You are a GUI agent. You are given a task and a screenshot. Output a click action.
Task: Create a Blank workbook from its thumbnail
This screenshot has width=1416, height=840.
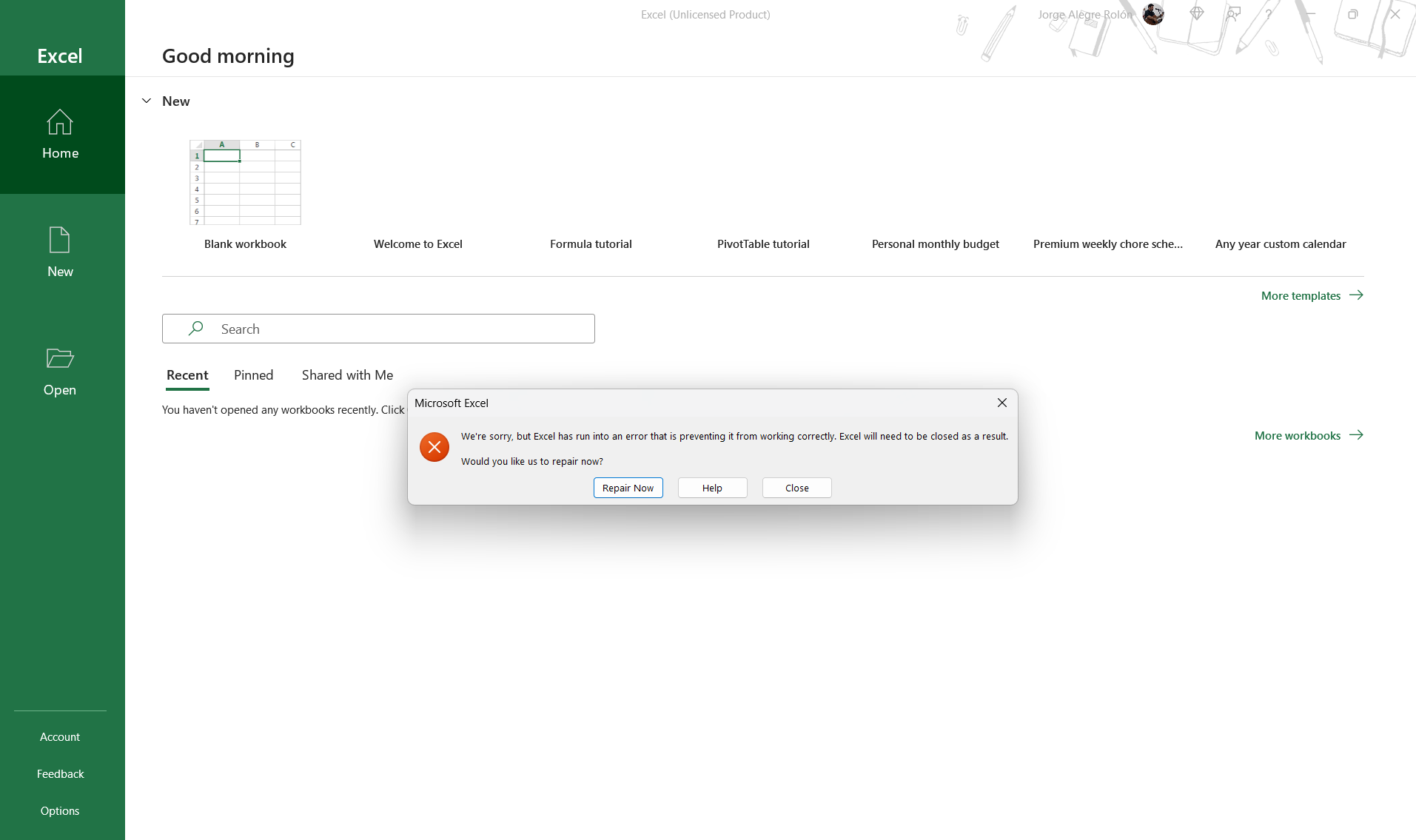pyautogui.click(x=245, y=182)
